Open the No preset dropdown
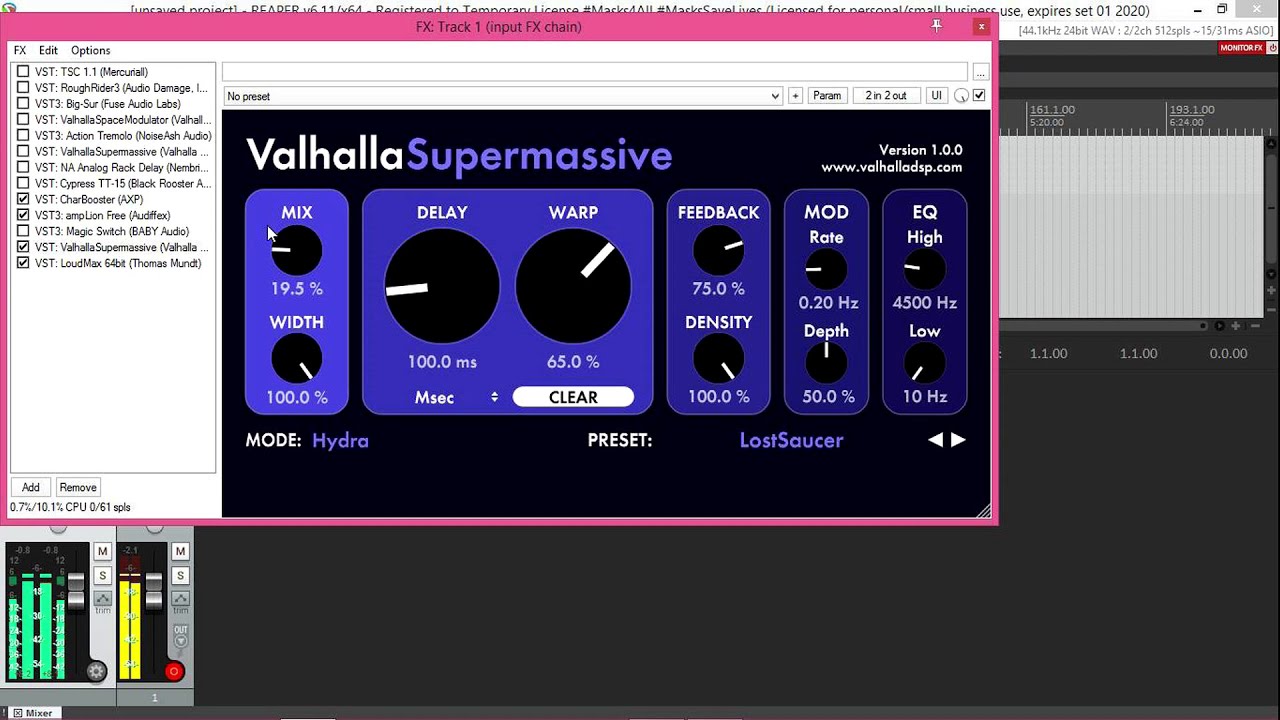Screen dimensions: 1280x720 click(x=502, y=96)
